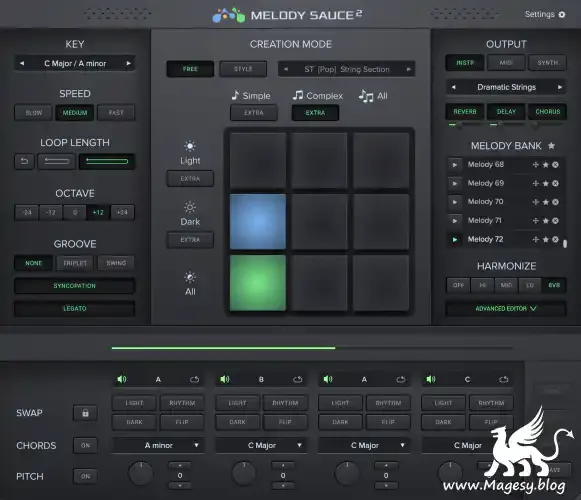Play Melody 71

[455, 221]
